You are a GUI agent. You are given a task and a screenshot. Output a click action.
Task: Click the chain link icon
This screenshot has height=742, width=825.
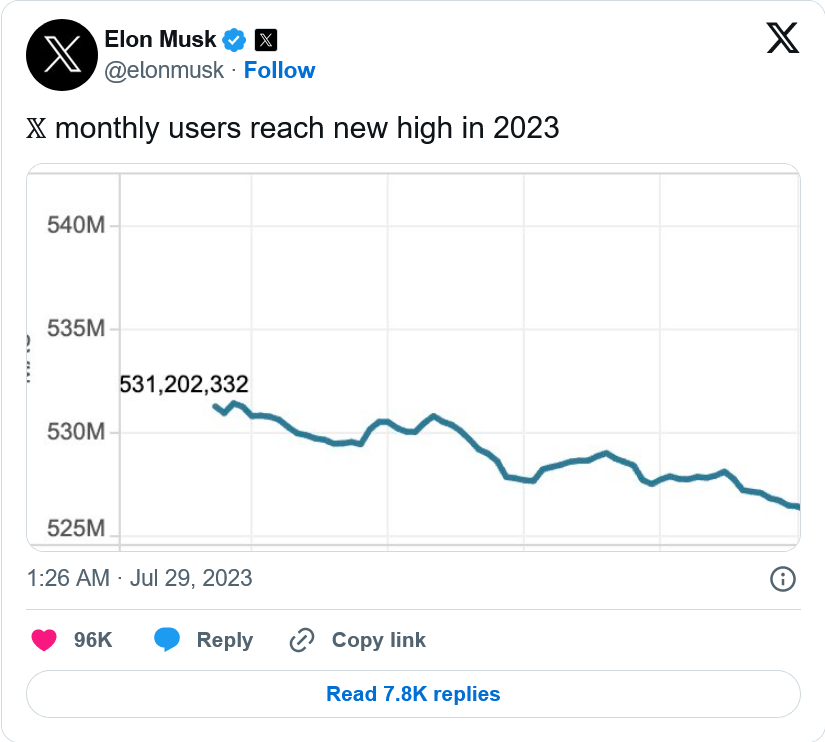(302, 640)
